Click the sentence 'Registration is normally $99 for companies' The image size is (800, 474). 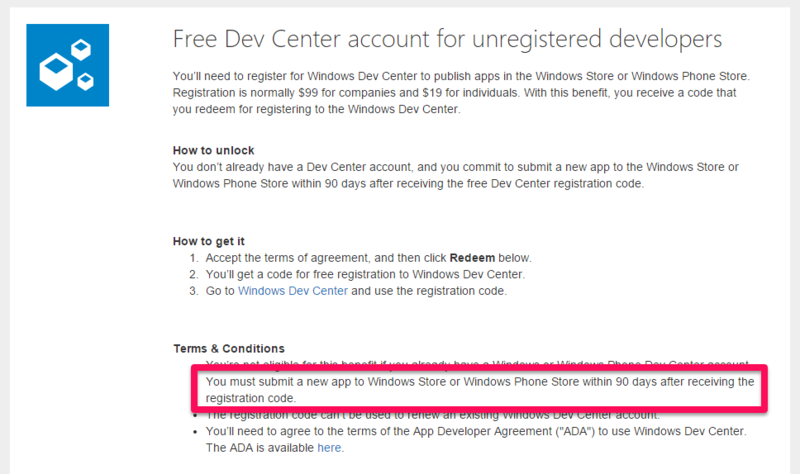point(347,93)
